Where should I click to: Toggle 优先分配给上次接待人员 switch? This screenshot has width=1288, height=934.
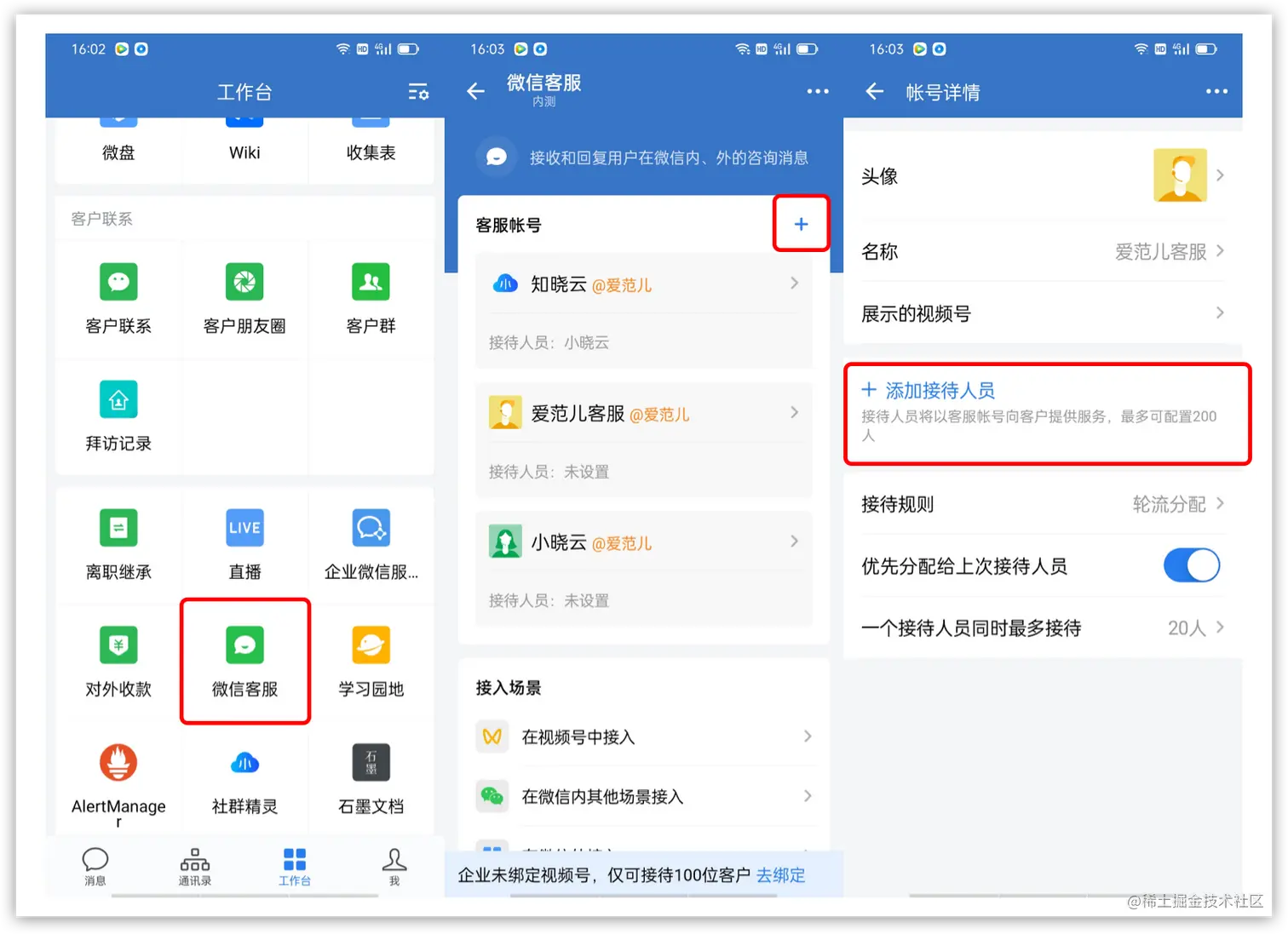tap(1192, 565)
